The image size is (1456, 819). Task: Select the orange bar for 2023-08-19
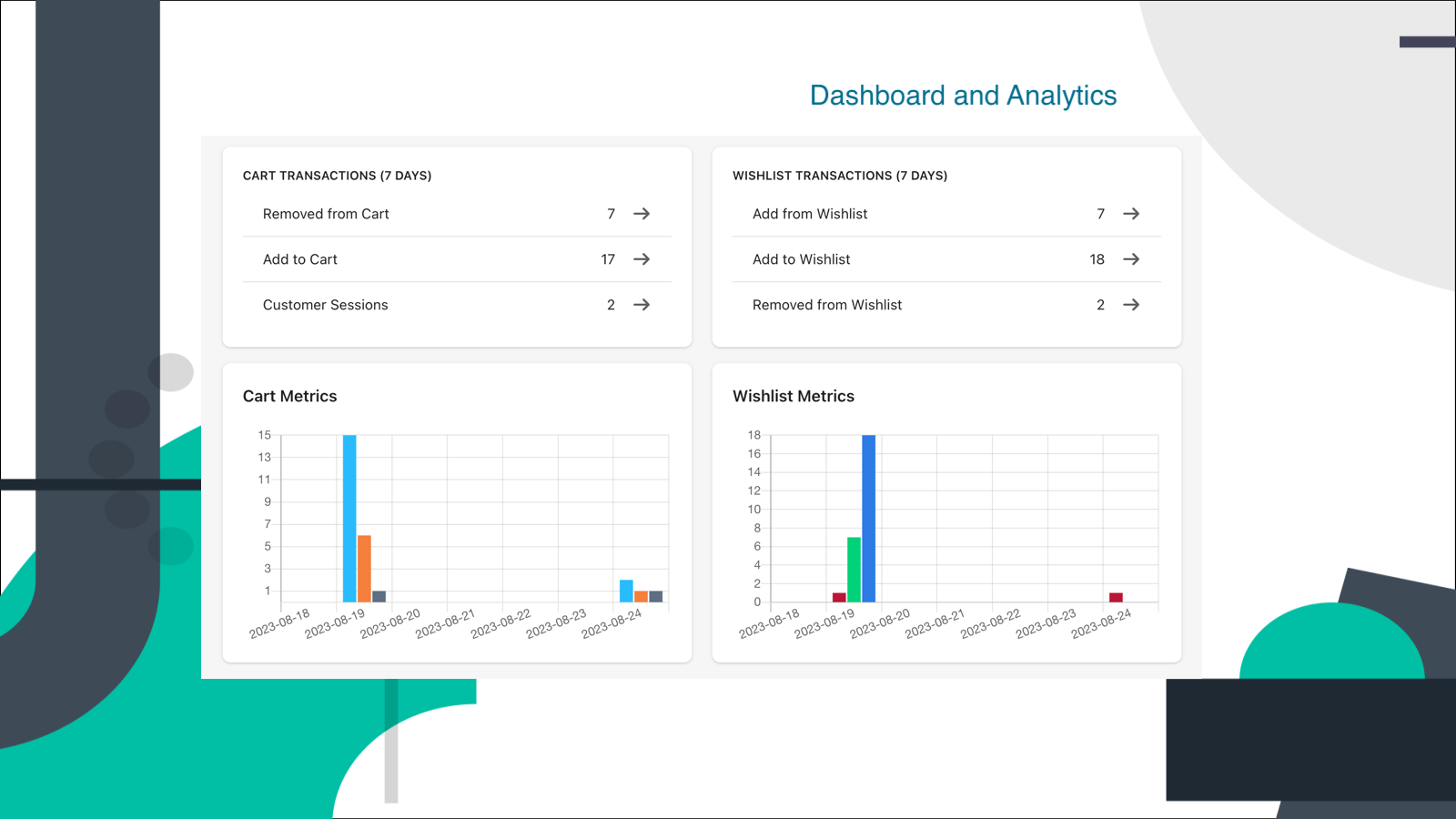coord(363,564)
